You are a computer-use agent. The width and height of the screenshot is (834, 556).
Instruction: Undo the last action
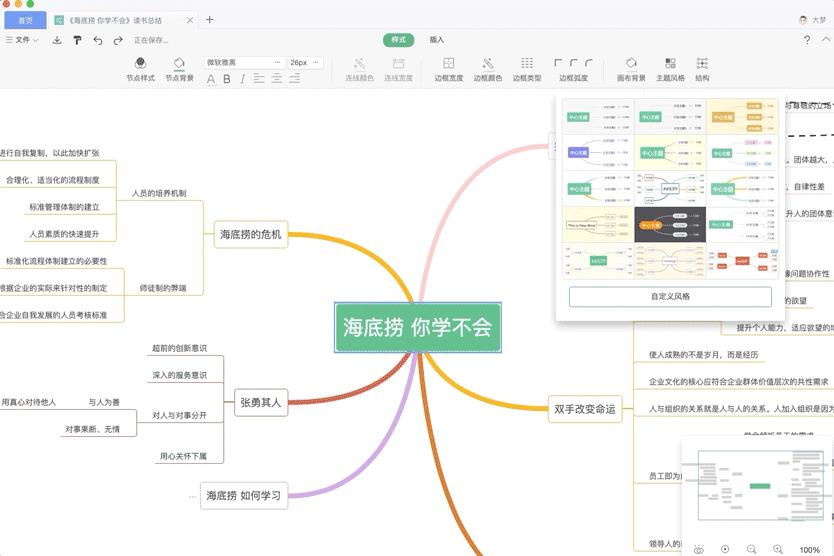[98, 40]
